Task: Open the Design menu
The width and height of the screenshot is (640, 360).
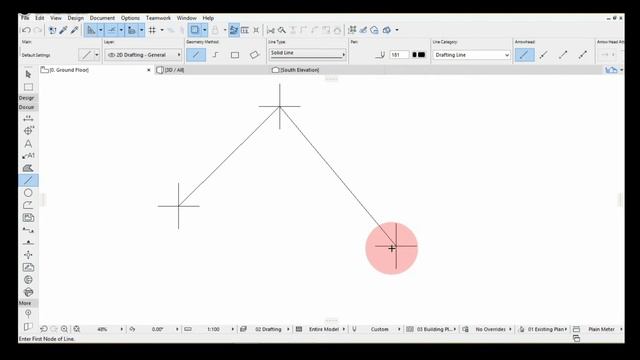Action: tap(76, 18)
